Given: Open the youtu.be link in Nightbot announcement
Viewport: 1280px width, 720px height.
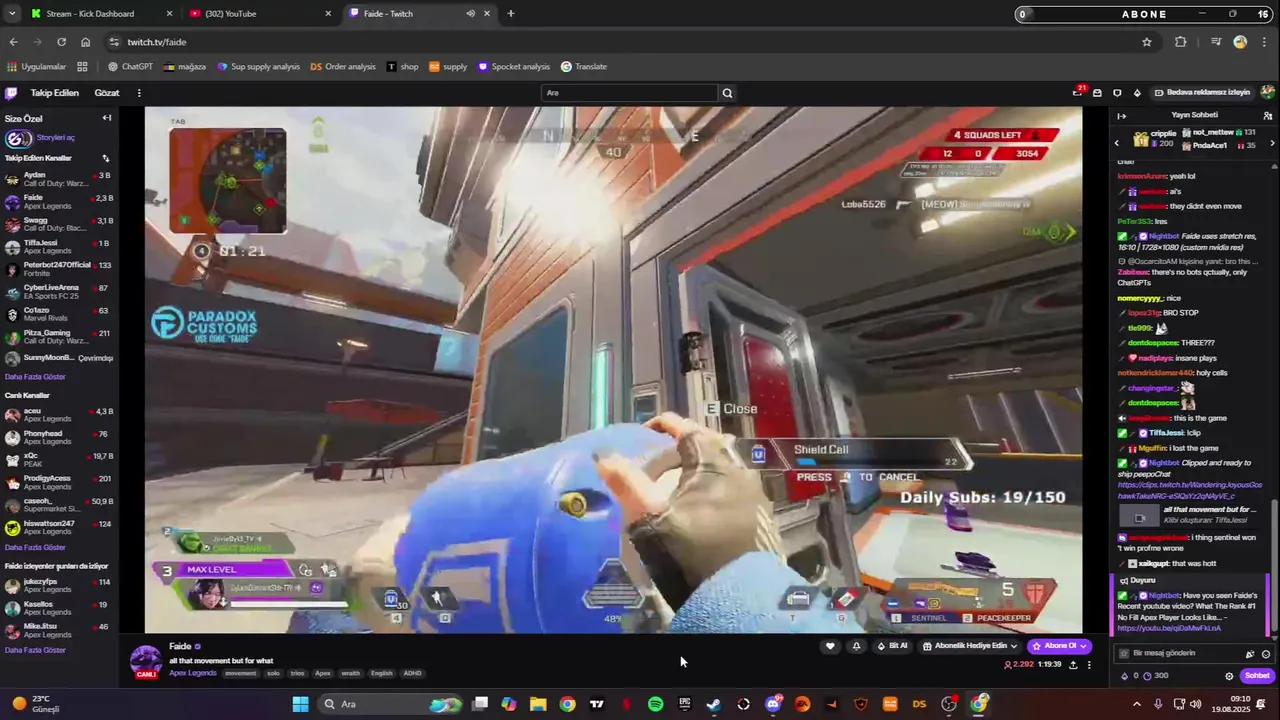Looking at the screenshot, I should tap(1170, 628).
